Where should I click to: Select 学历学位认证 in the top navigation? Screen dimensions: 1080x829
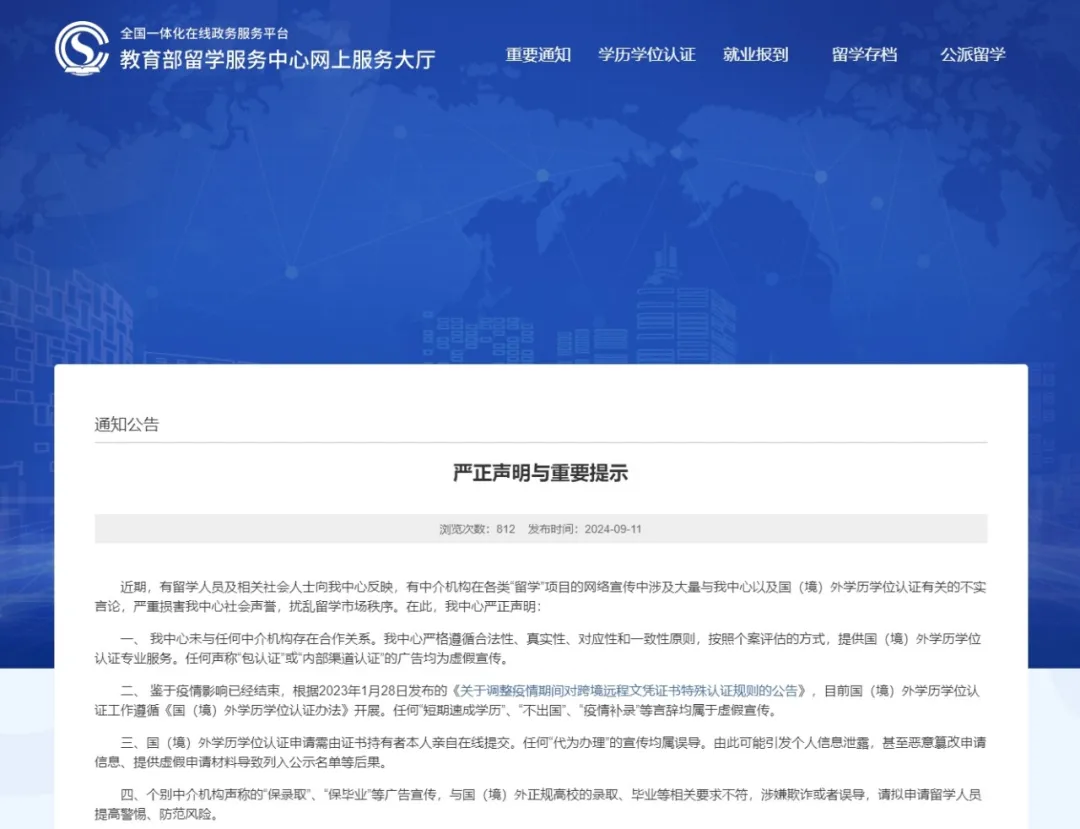(647, 55)
